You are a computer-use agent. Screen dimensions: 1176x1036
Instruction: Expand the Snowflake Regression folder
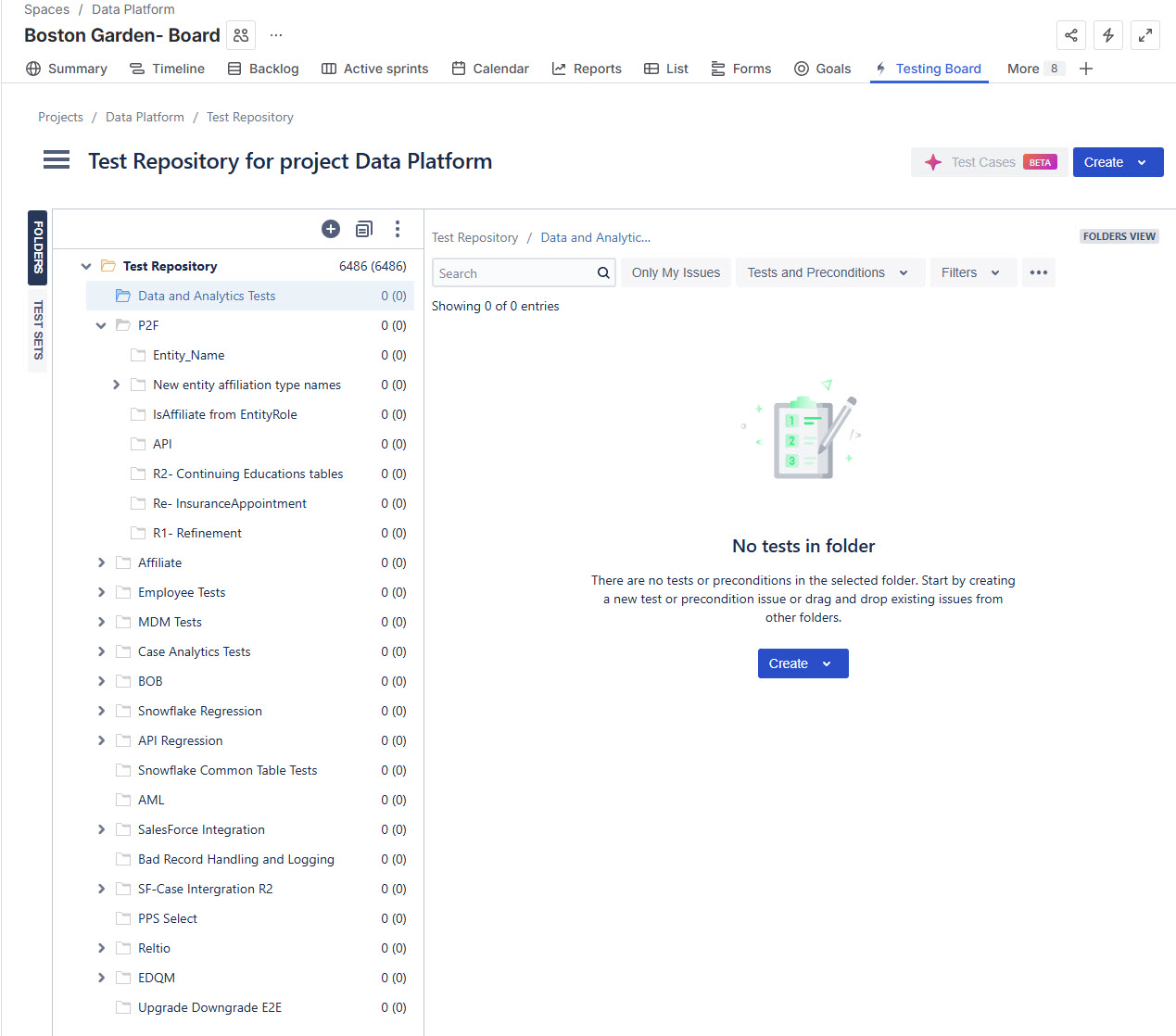tap(101, 711)
